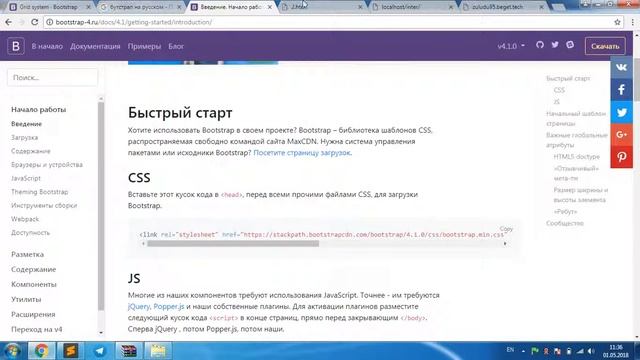Click EN language indicator in tray
This screenshot has height=360, width=640.
click(510, 350)
